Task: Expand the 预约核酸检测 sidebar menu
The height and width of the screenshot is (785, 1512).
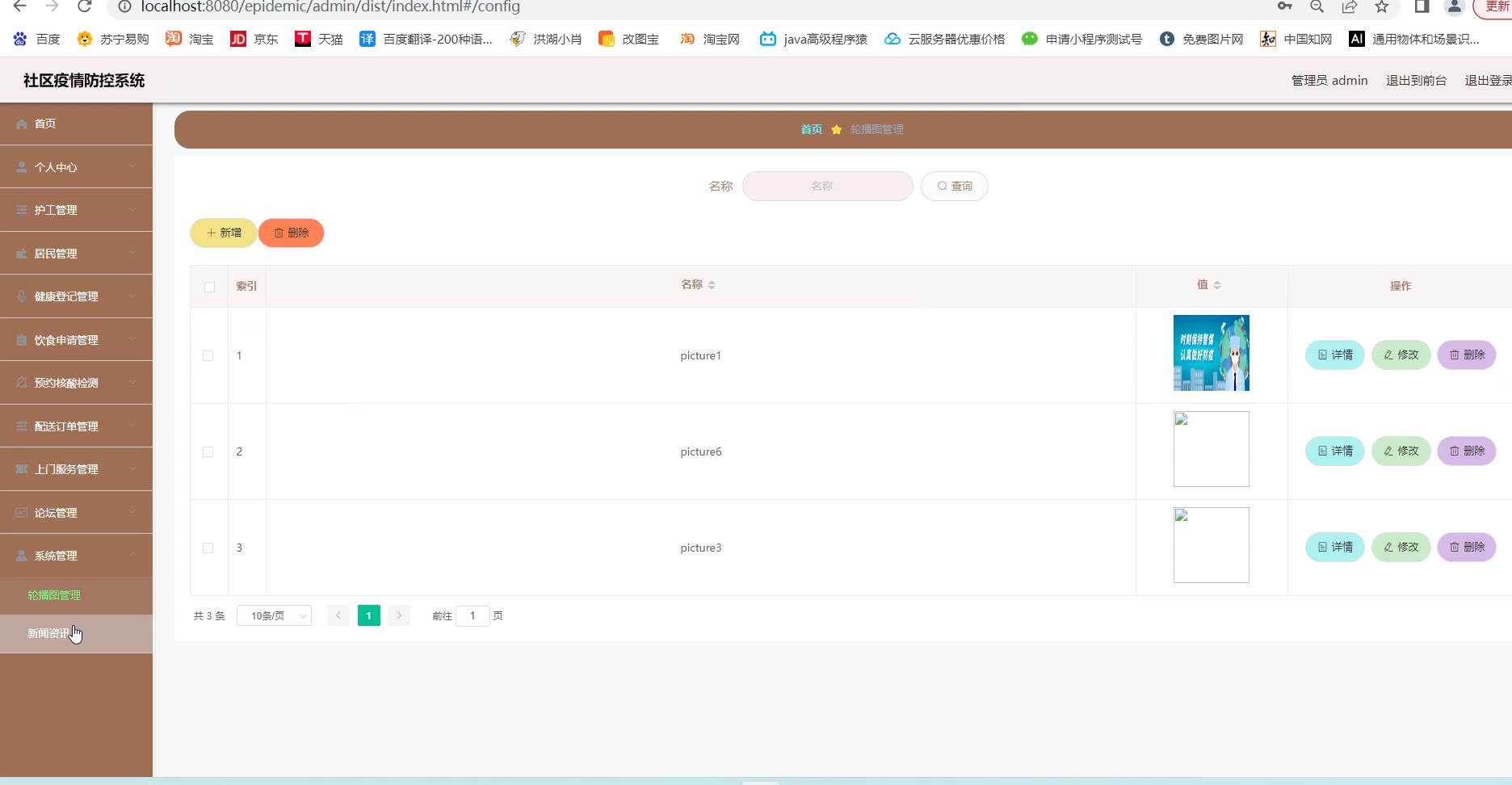Action: click(76, 383)
